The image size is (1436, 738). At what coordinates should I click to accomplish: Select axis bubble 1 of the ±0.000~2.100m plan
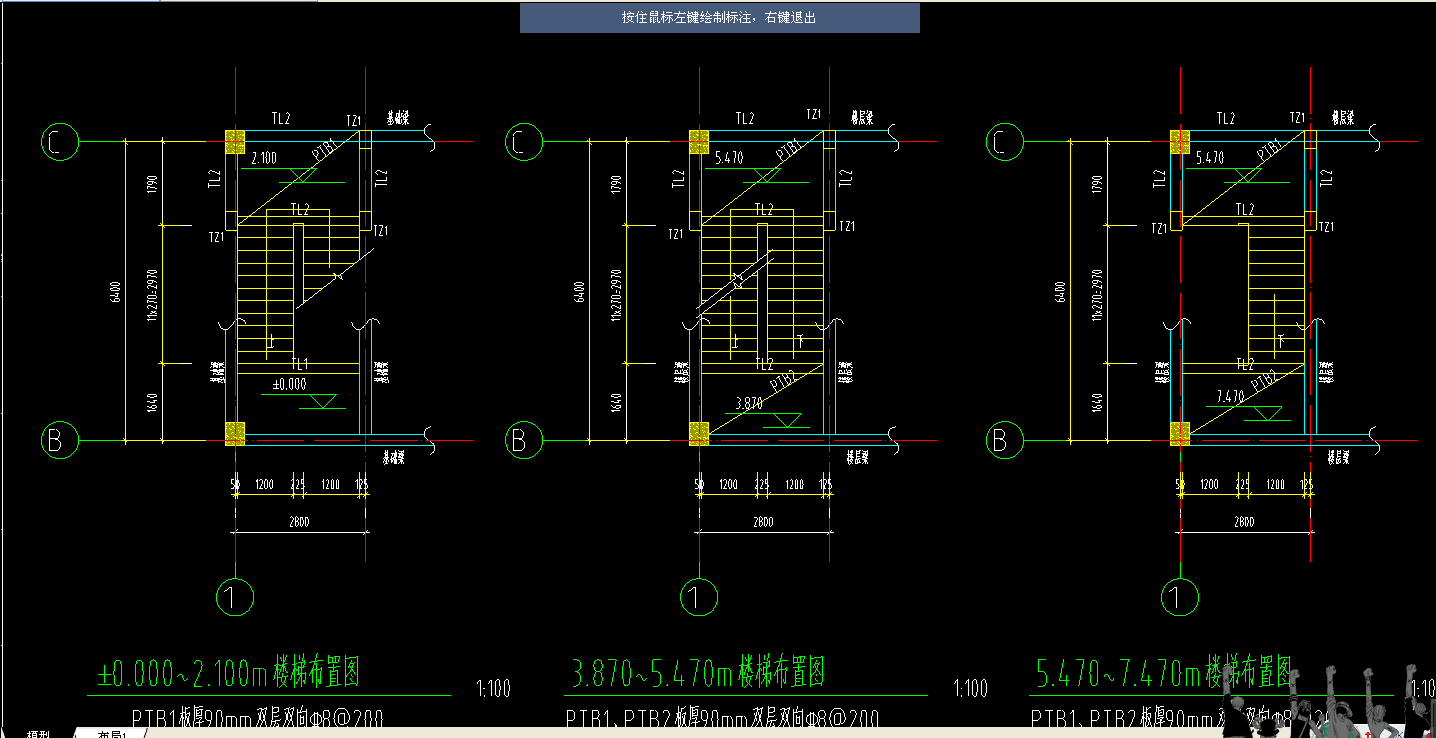point(235,597)
